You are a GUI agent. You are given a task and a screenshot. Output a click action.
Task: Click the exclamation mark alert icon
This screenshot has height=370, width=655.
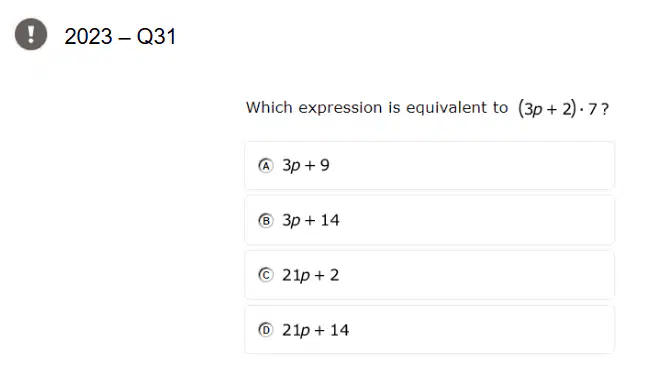pyautogui.click(x=31, y=34)
